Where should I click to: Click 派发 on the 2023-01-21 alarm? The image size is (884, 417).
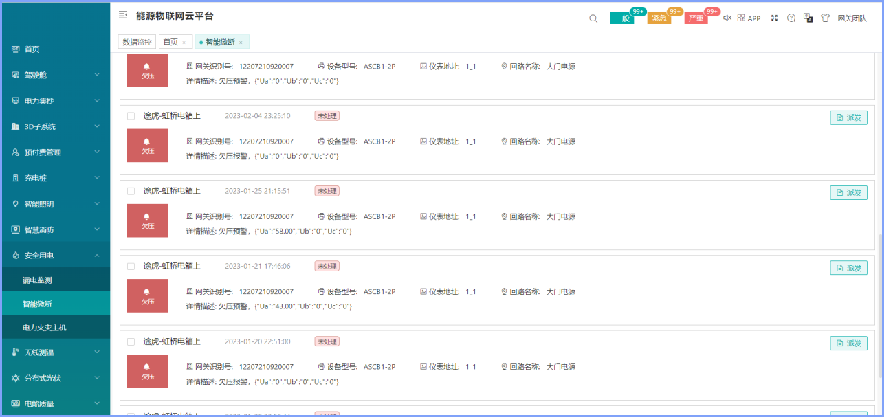click(848, 268)
